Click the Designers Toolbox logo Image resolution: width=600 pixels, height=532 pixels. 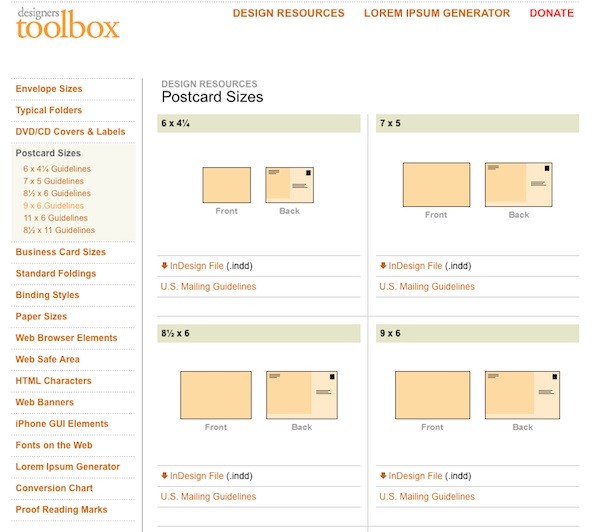67,22
